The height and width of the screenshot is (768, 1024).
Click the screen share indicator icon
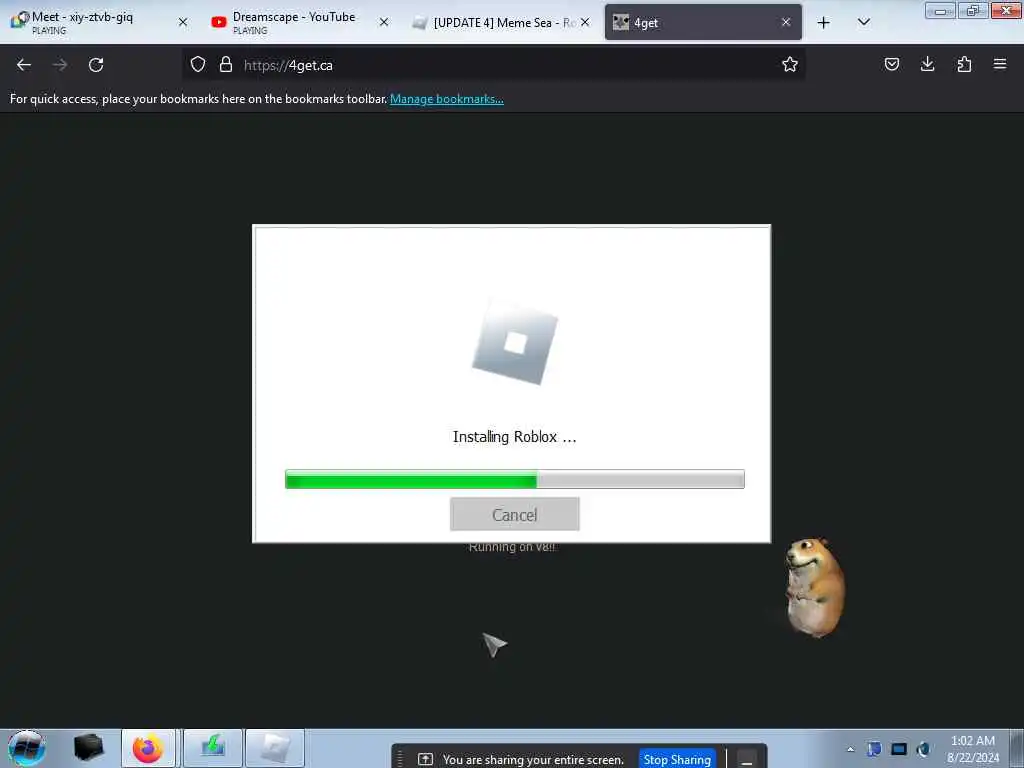click(425, 760)
